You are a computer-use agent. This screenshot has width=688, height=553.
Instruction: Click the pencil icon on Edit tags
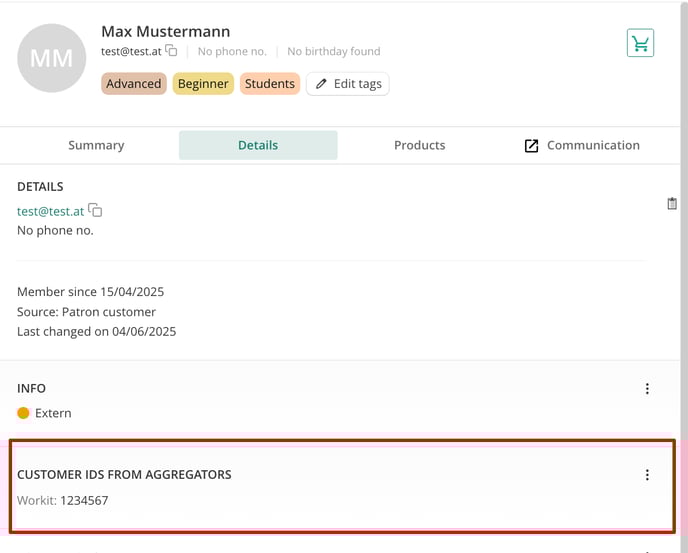point(321,83)
